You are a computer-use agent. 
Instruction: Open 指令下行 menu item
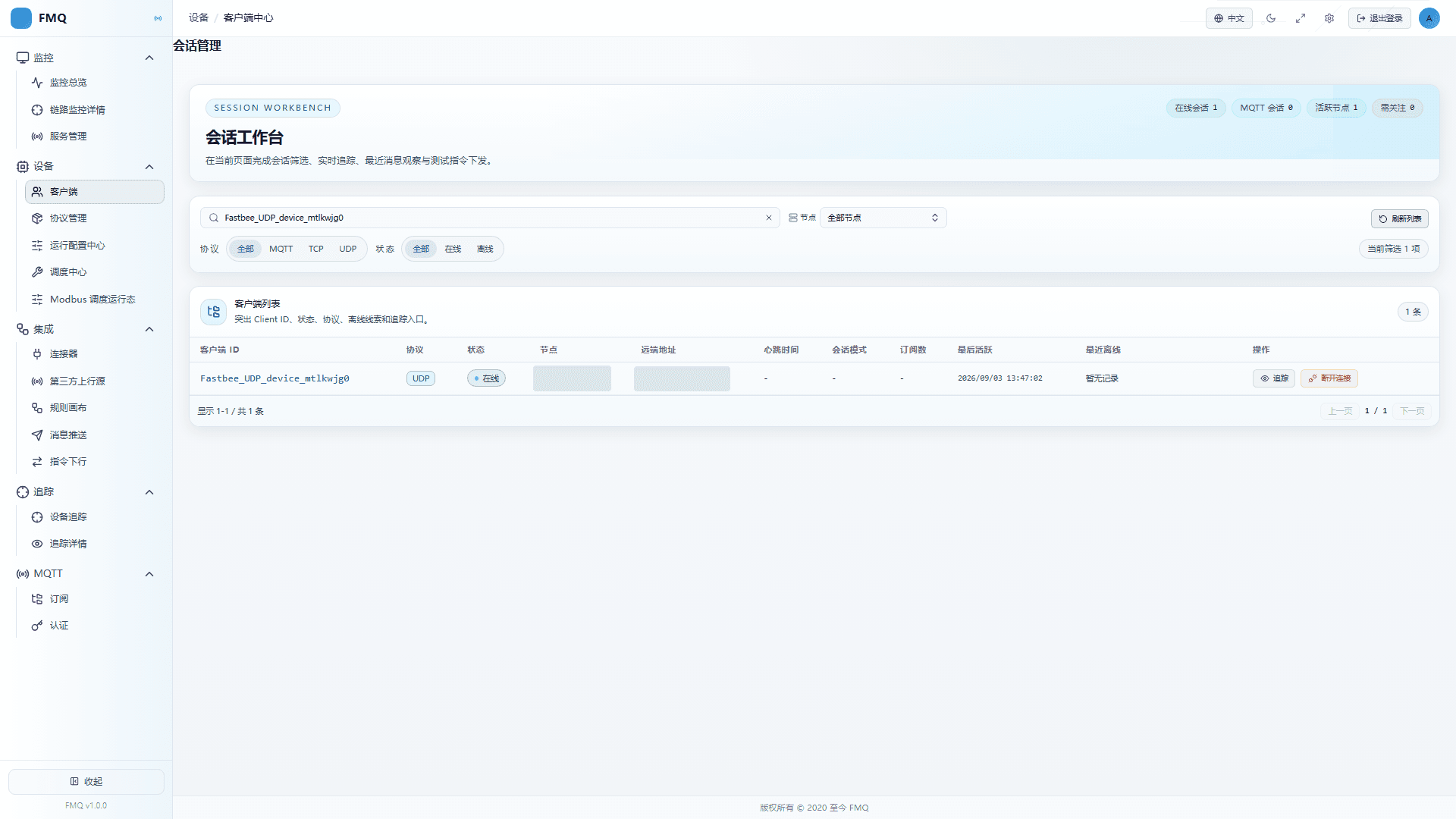click(x=95, y=462)
